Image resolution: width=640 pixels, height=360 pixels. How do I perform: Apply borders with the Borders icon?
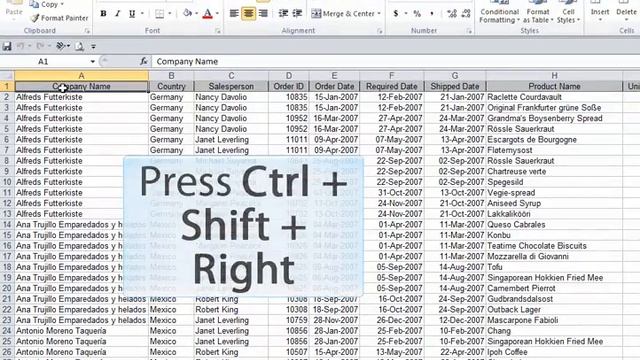click(160, 13)
